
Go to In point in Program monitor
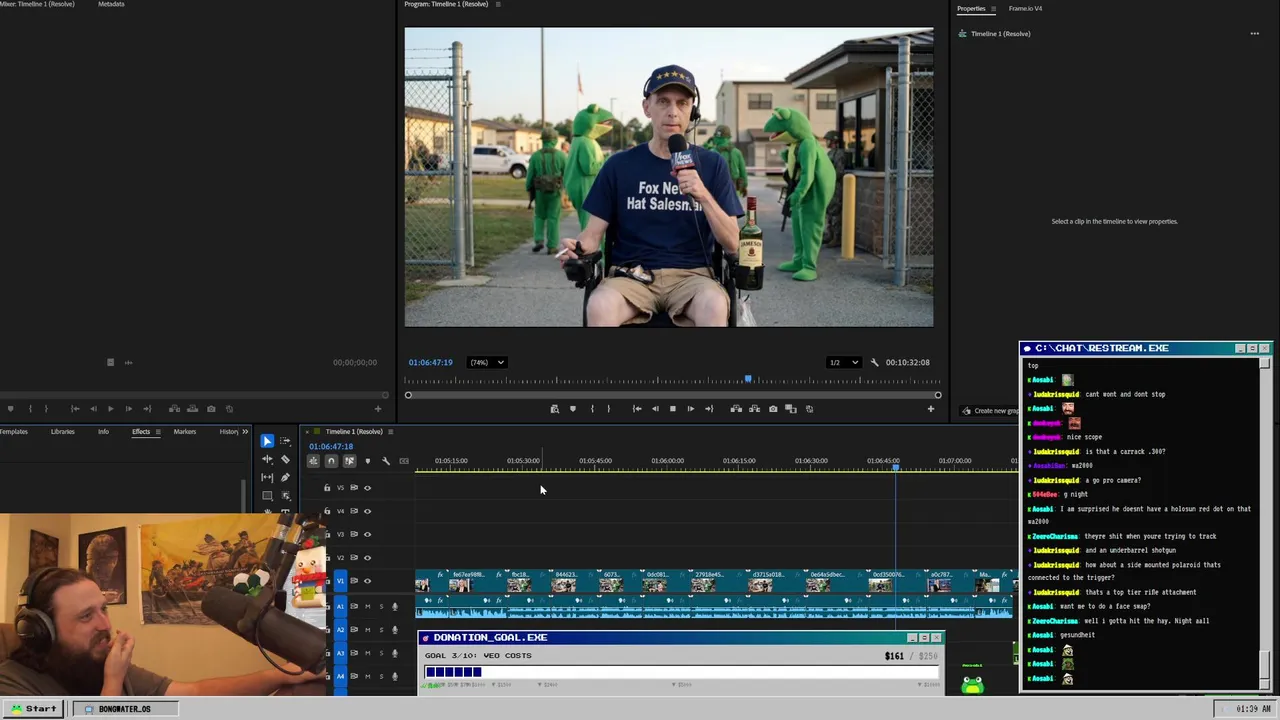pyautogui.click(x=637, y=408)
